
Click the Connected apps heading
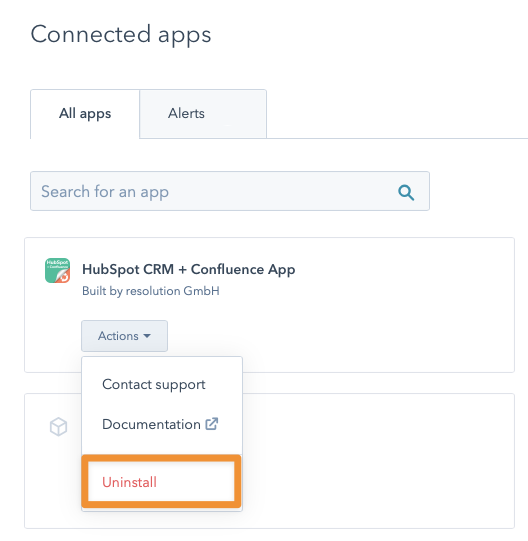[121, 36]
